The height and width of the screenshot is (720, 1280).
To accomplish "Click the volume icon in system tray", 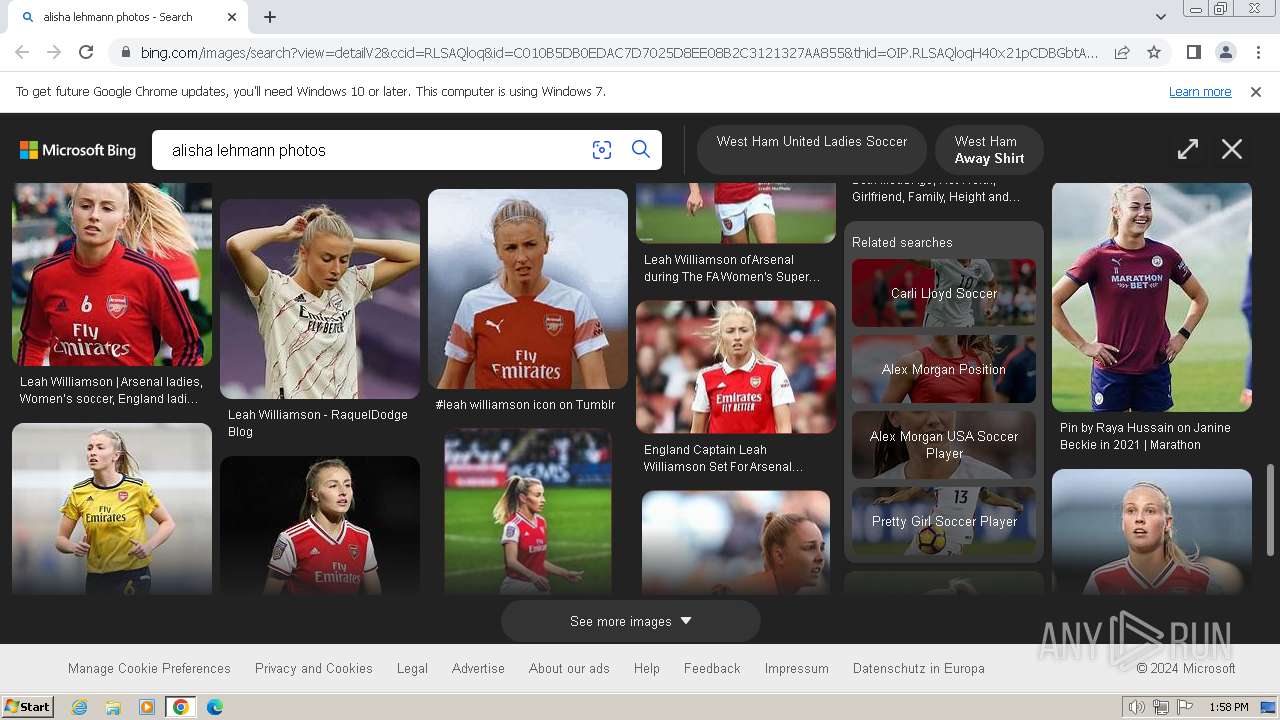I will (1136, 707).
